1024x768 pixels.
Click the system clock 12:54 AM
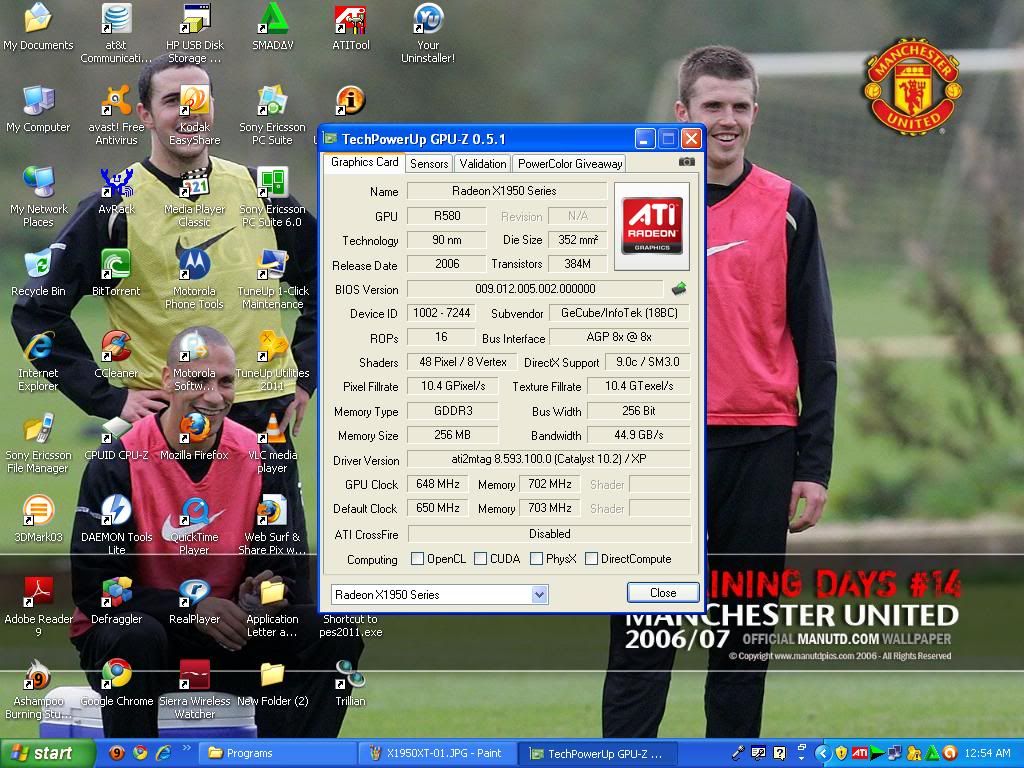[989, 753]
